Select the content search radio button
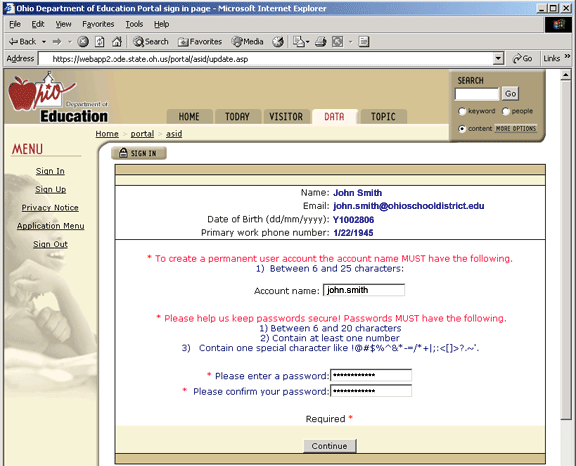The height and width of the screenshot is (466, 576). click(x=462, y=129)
